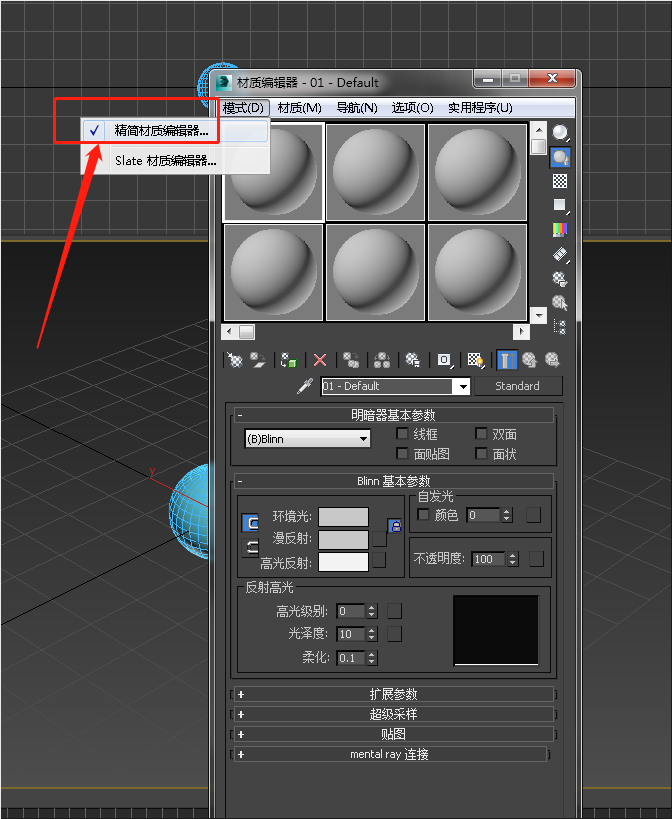The width and height of the screenshot is (672, 819).
Task: Click the Video Color Check icon
Action: tap(560, 229)
